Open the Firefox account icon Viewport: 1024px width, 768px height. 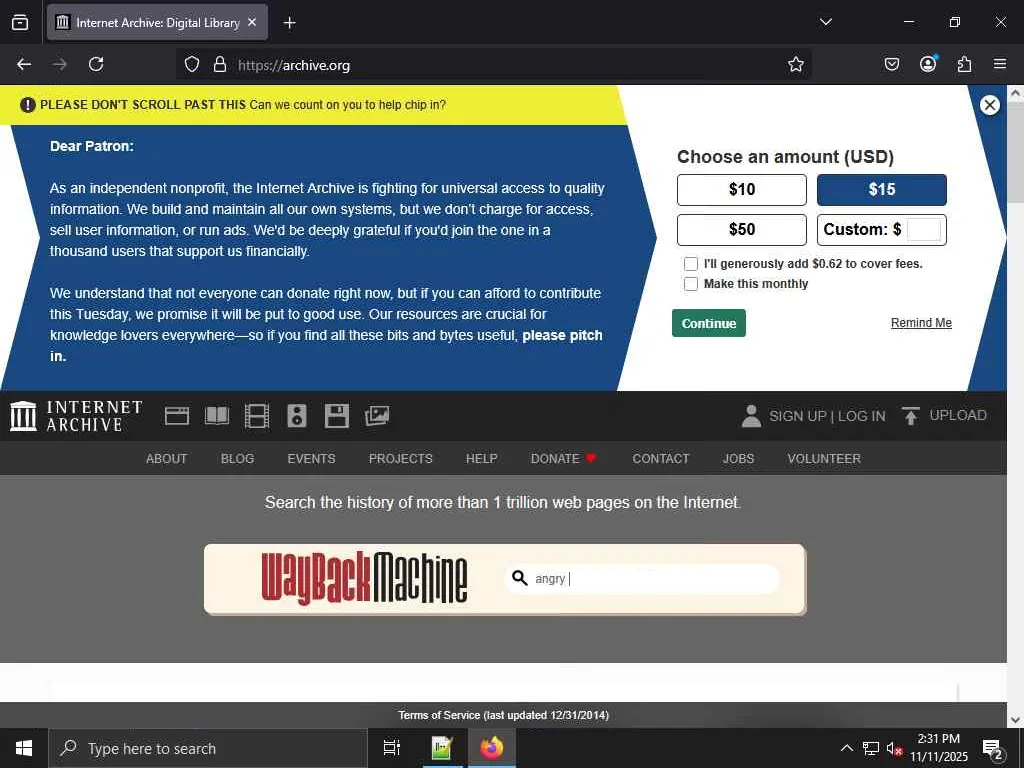tap(928, 63)
